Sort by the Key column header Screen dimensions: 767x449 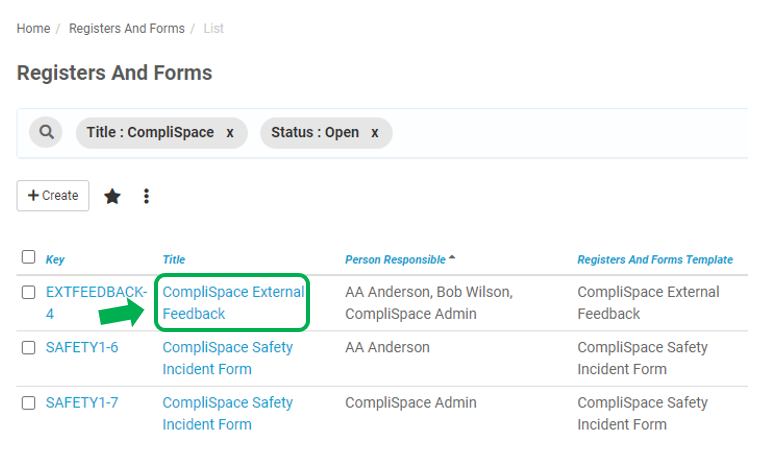[55, 260]
